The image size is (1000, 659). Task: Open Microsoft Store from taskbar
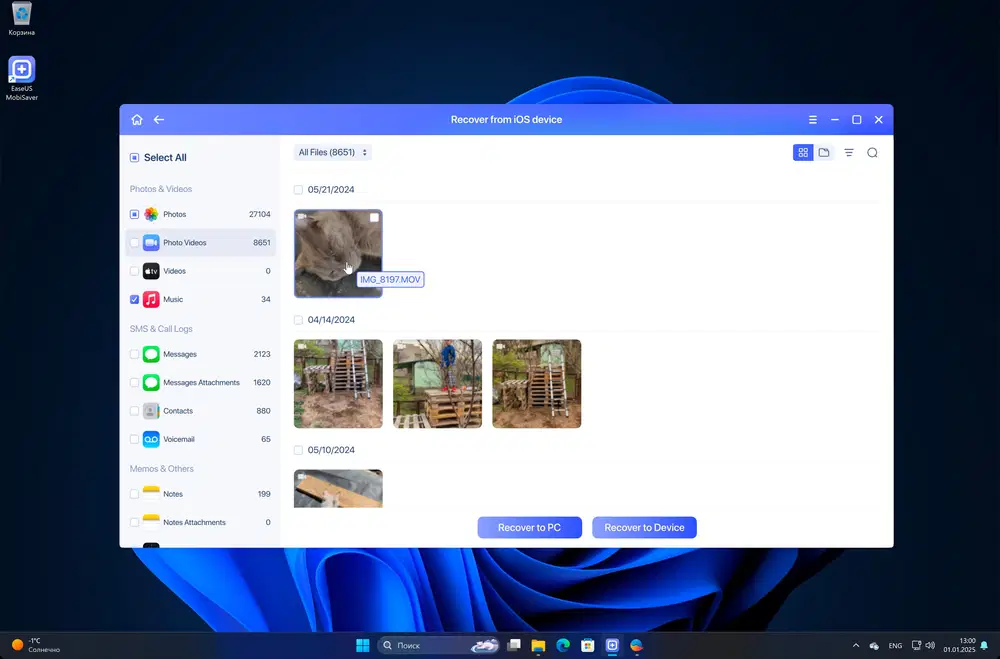click(x=587, y=645)
